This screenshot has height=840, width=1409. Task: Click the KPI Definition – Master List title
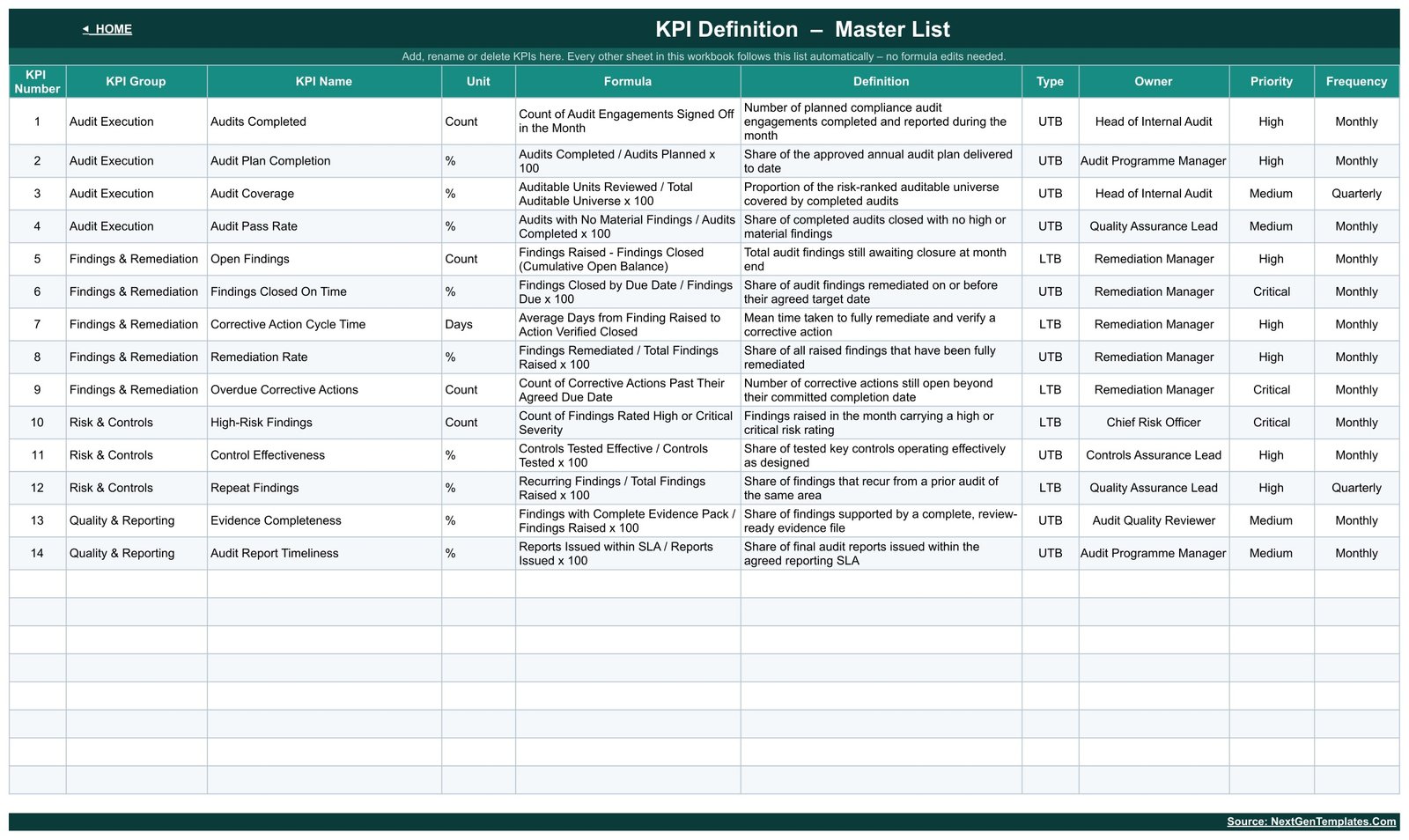pos(802,29)
